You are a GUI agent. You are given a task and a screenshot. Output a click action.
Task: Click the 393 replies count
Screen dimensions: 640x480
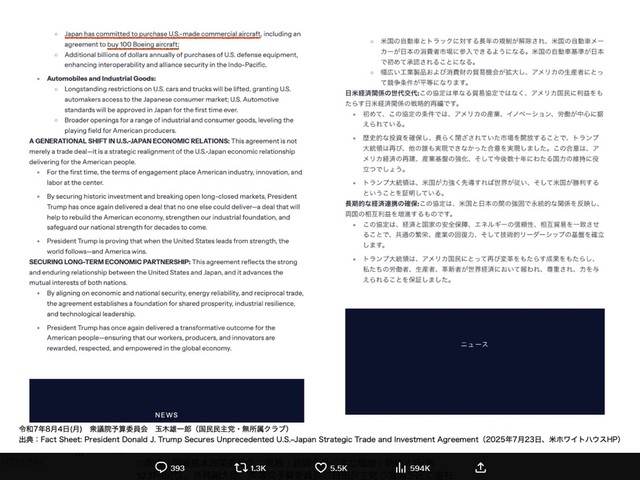[x=178, y=468]
